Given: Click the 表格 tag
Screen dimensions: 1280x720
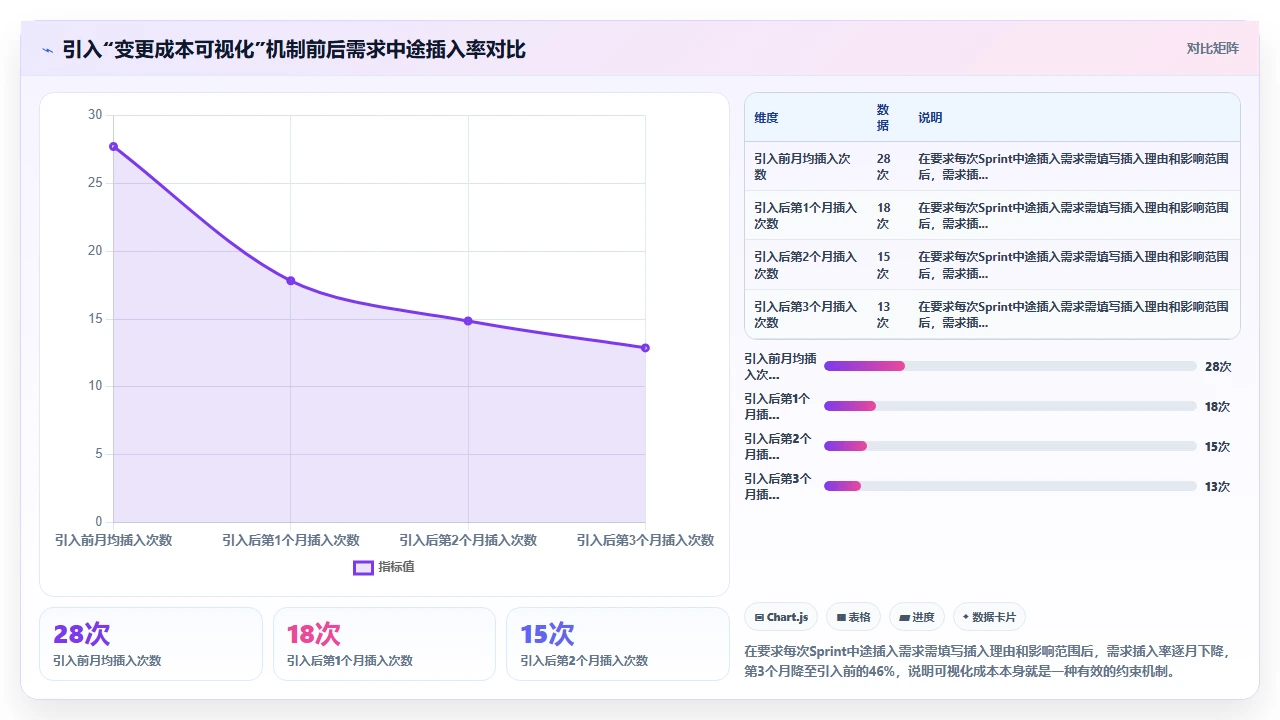Looking at the screenshot, I should [854, 617].
